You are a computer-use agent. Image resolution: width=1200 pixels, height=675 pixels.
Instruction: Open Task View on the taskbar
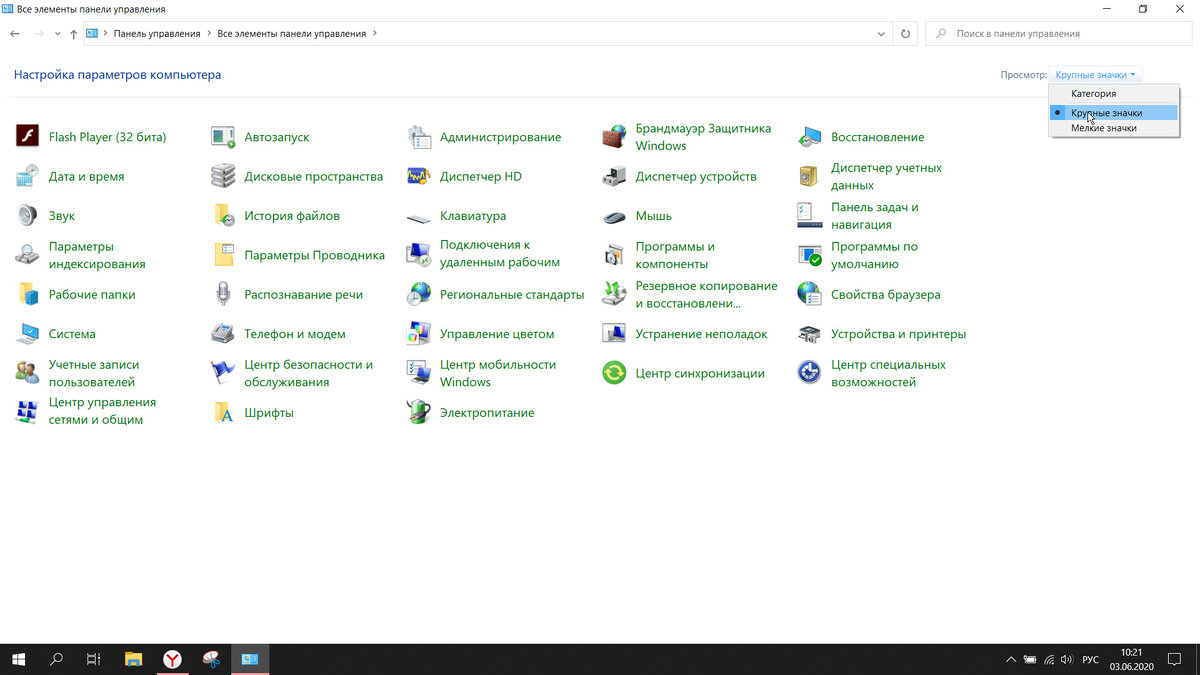[x=94, y=659]
